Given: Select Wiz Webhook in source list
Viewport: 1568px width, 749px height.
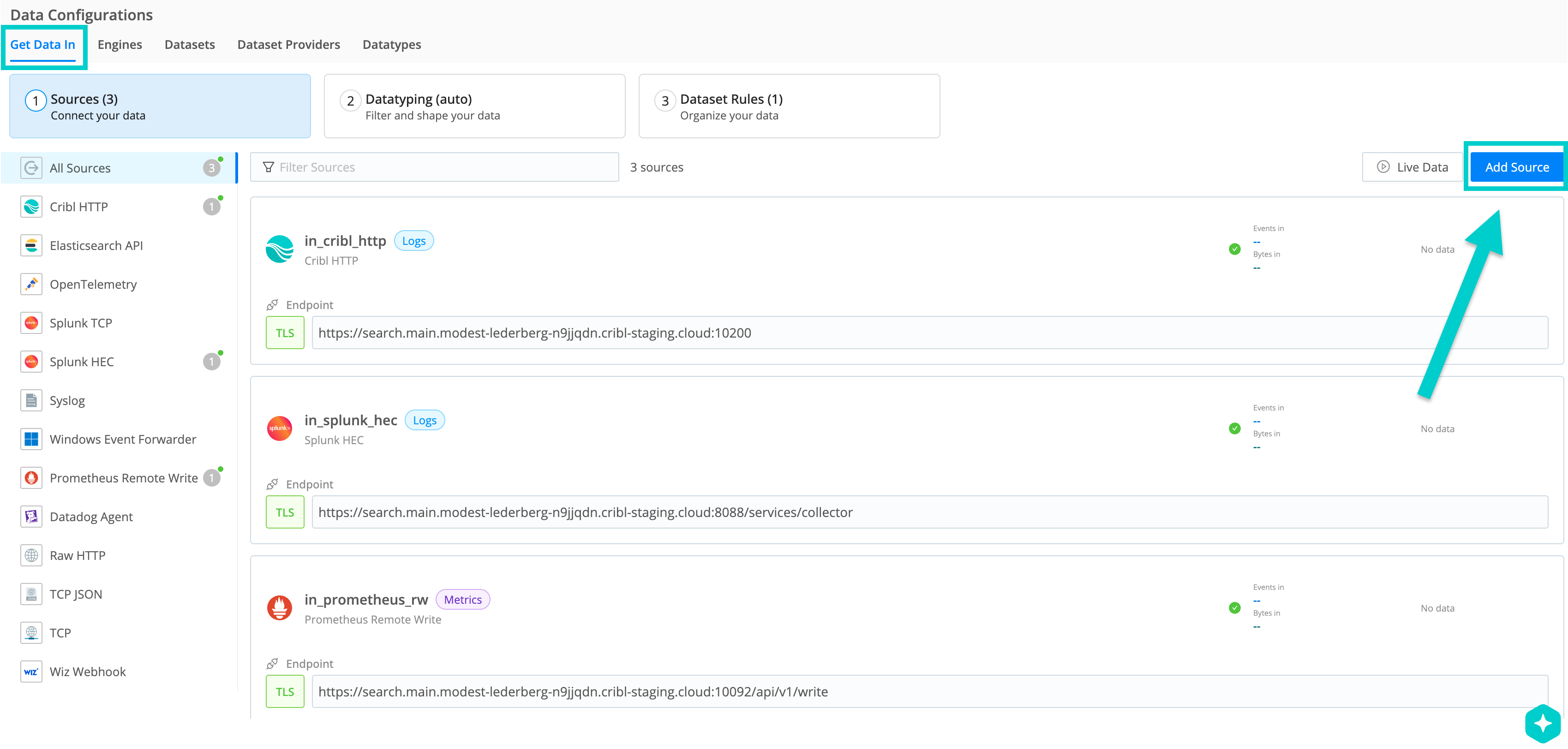Looking at the screenshot, I should pos(119,672).
